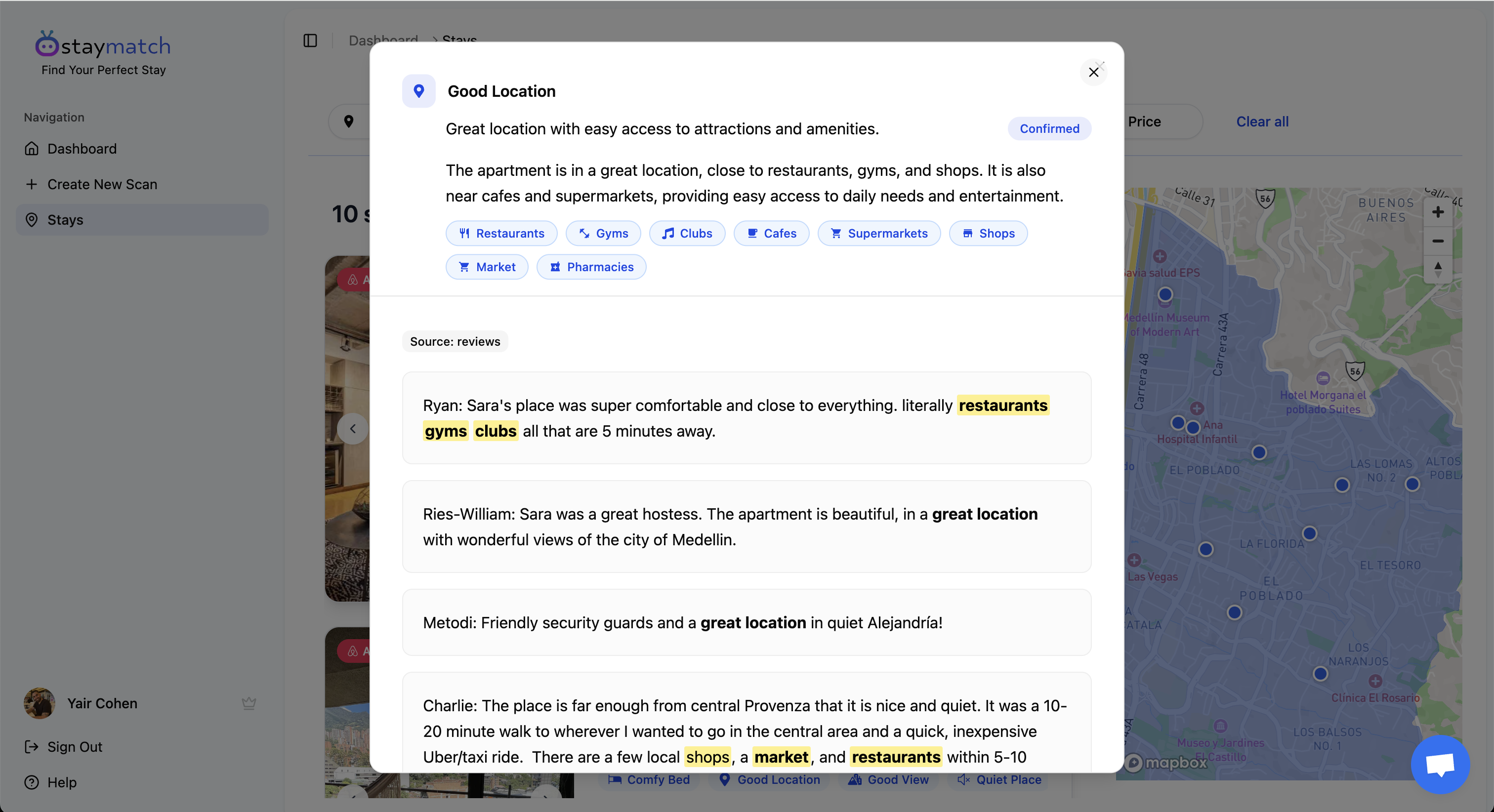Click the Ries-William review card
1494x812 pixels.
[747, 527]
